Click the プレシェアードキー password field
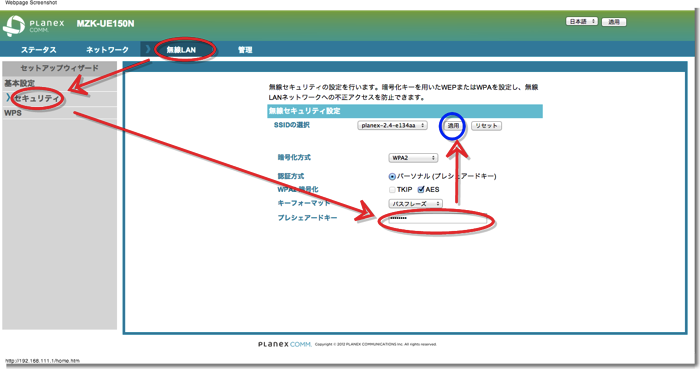700x369 pixels. (x=438, y=219)
